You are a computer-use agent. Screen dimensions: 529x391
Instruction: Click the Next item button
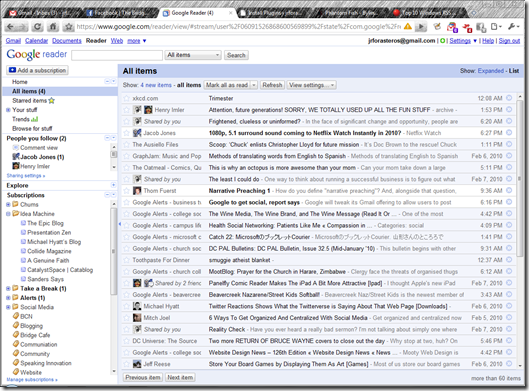[x=180, y=377]
